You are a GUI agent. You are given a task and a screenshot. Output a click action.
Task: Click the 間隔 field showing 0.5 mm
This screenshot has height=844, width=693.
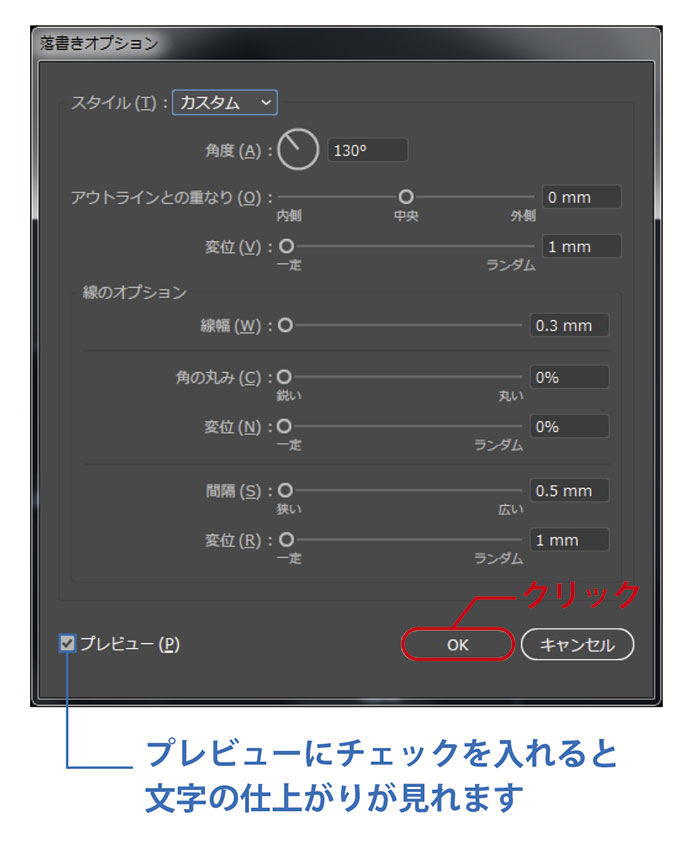click(569, 490)
